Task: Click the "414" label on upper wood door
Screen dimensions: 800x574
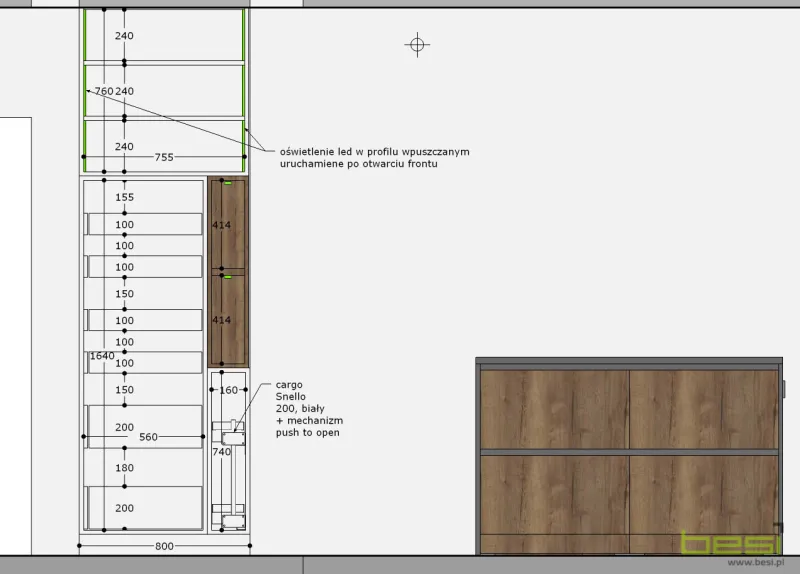Action: point(221,225)
